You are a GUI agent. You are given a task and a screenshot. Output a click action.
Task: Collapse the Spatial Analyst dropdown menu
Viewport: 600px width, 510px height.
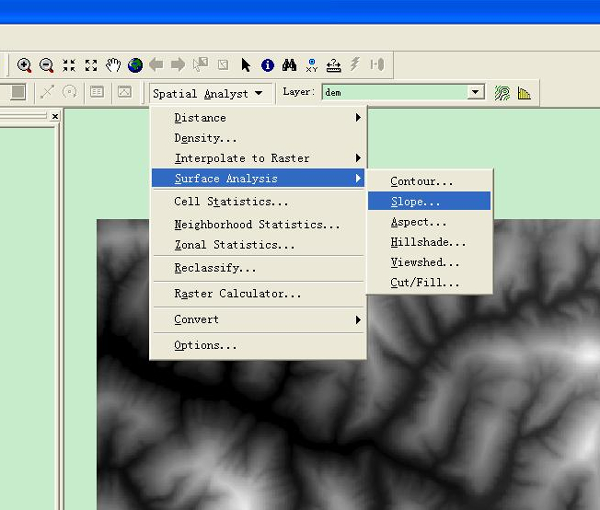[208, 93]
